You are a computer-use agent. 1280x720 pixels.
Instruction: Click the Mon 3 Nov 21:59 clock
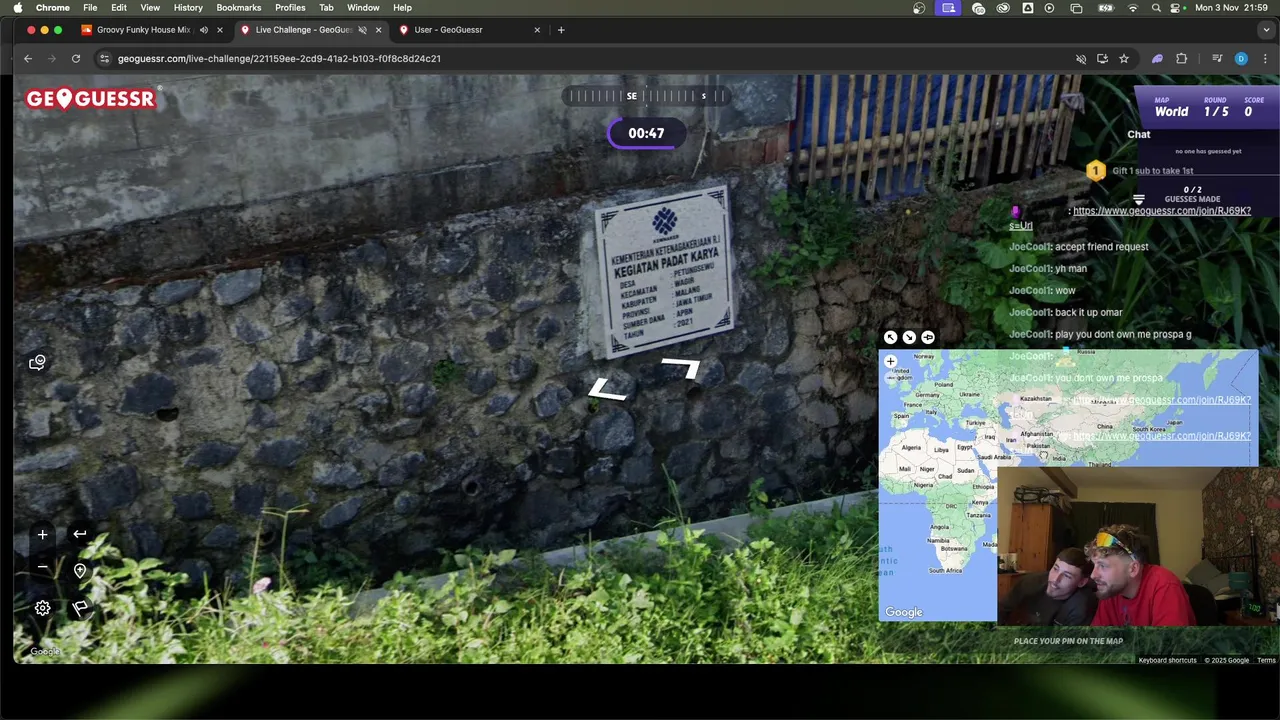pos(1233,7)
